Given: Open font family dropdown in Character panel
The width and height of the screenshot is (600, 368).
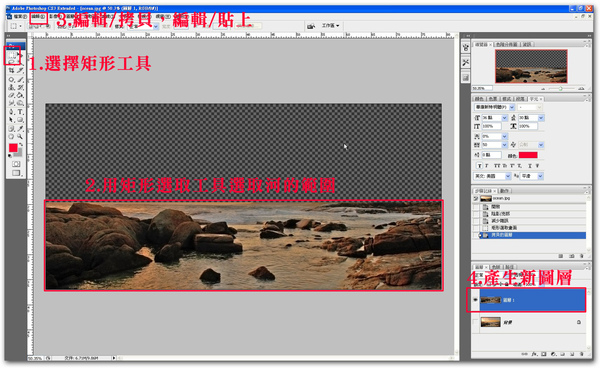Looking at the screenshot, I should 512,107.
